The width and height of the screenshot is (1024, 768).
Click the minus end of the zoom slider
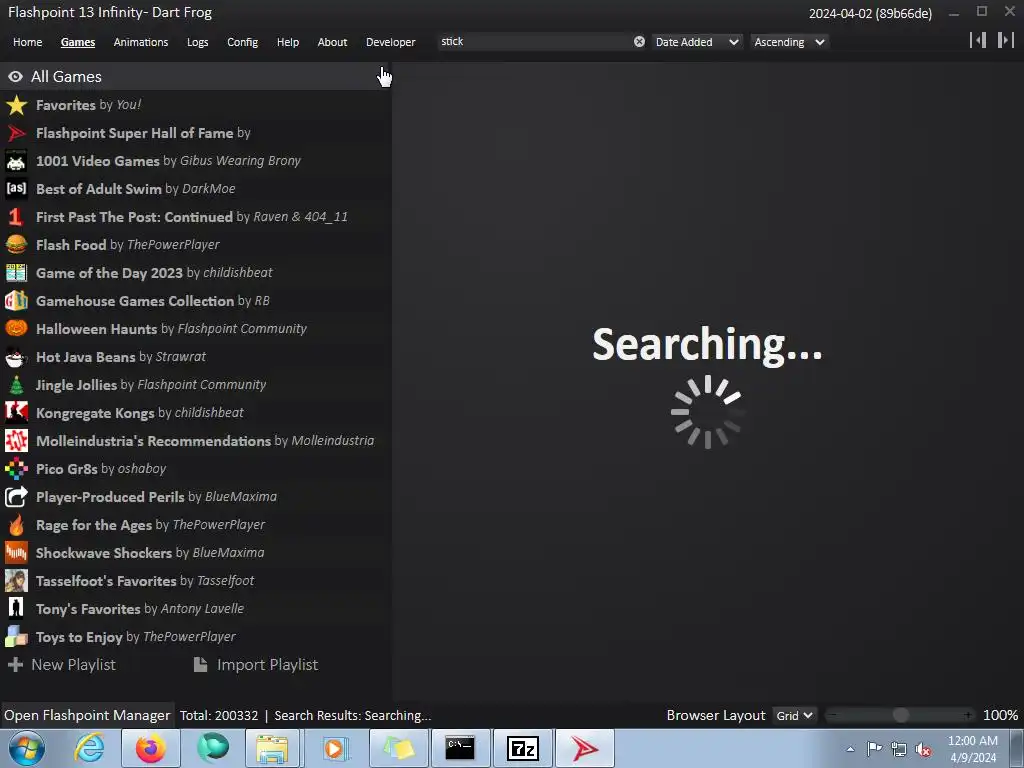tap(831, 716)
